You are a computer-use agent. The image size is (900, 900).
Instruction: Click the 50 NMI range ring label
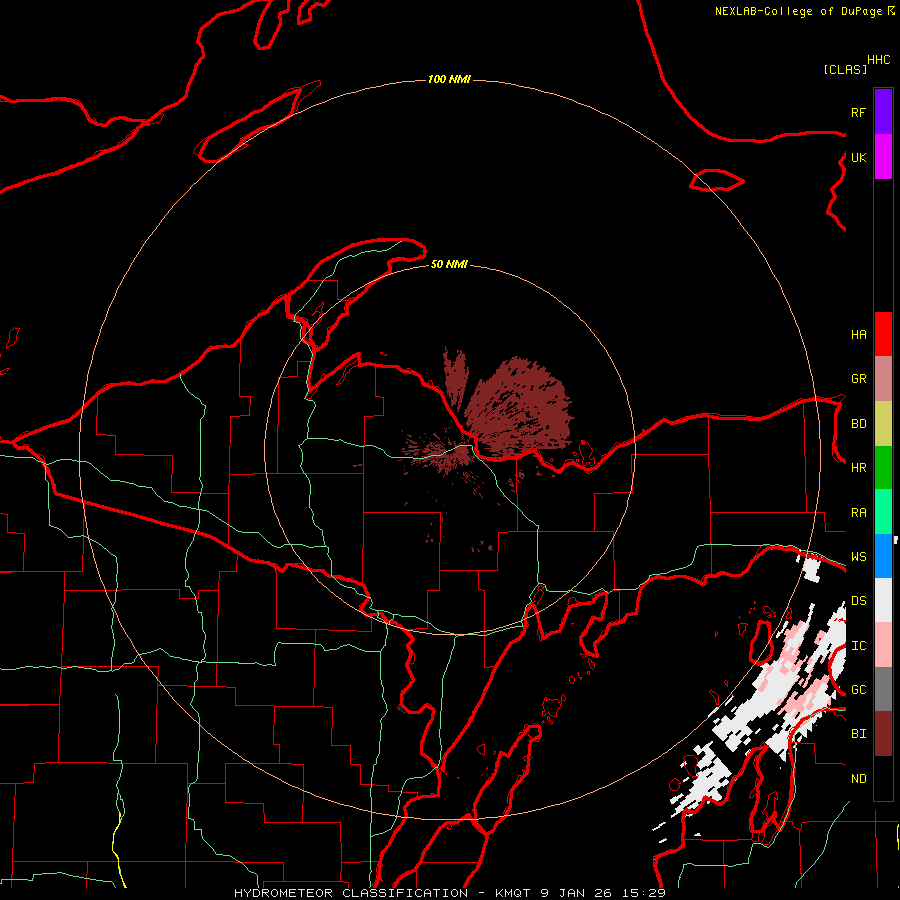(x=449, y=264)
